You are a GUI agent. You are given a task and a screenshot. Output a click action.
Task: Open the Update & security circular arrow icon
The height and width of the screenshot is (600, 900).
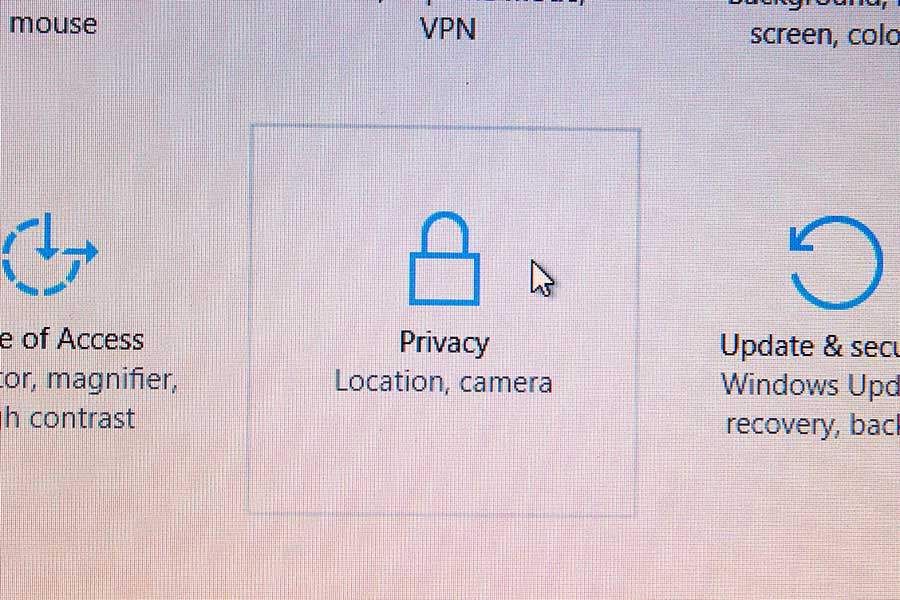836,262
